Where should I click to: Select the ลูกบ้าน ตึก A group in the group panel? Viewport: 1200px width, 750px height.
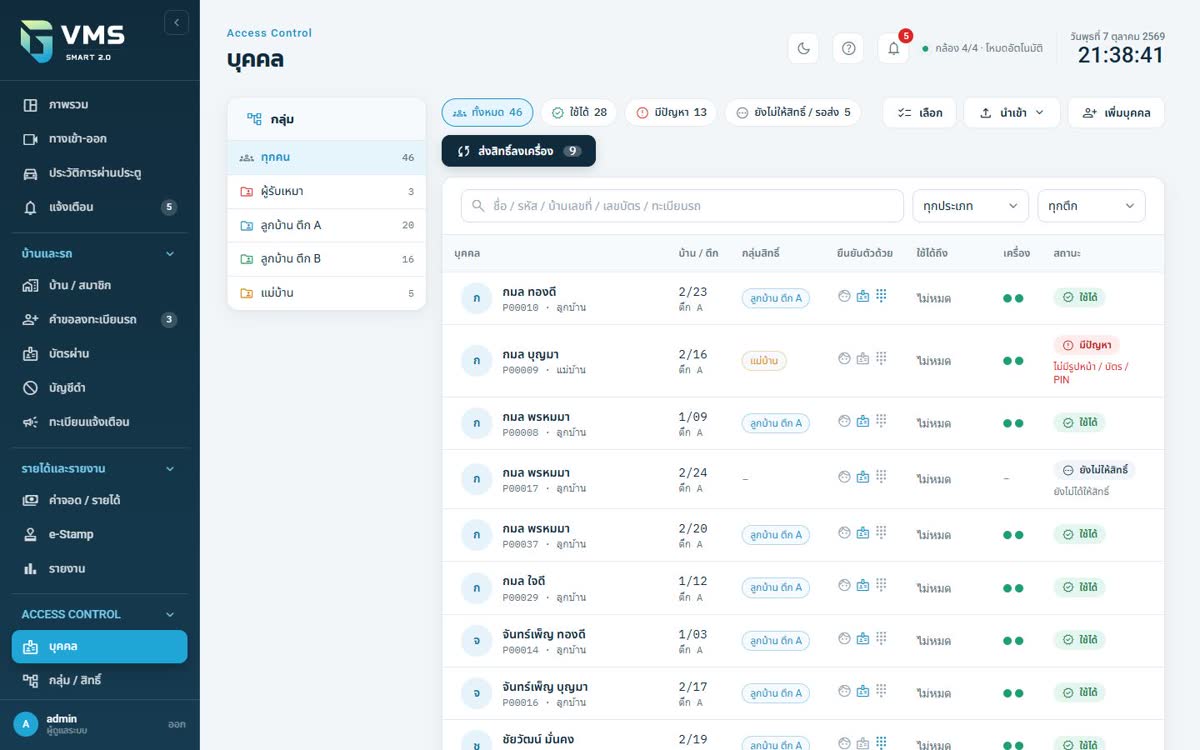(x=327, y=226)
